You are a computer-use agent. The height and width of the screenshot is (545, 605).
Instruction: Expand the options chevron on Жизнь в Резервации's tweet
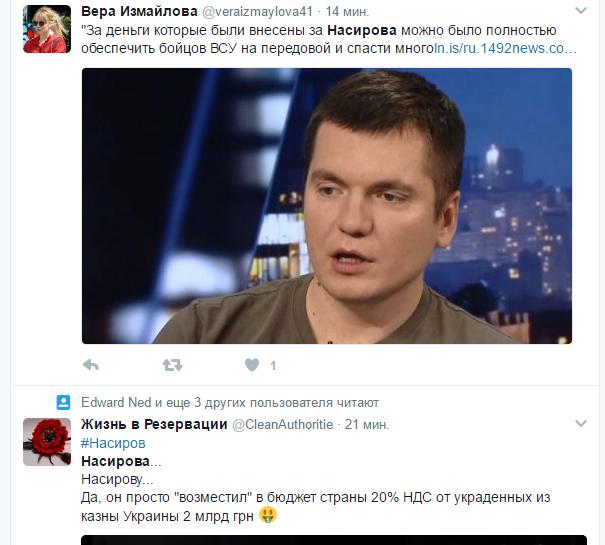pos(581,423)
